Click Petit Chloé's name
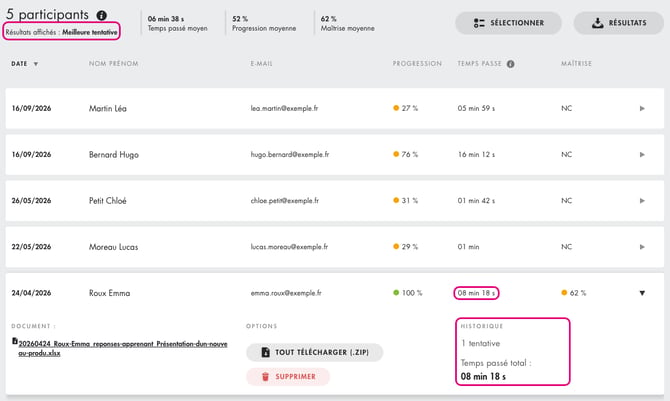Viewport: 670px width, 401px height. 108,201
